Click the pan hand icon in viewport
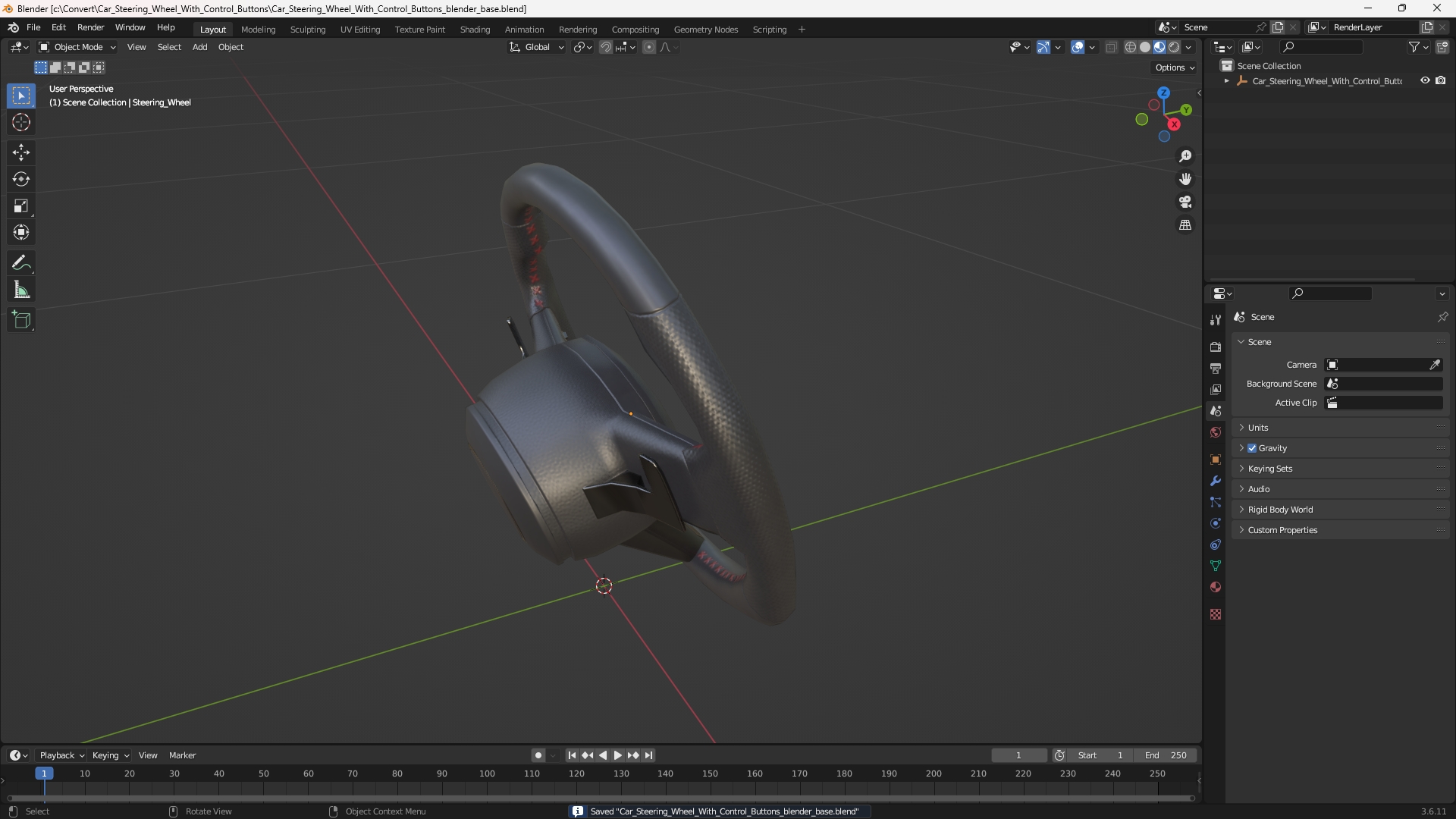This screenshot has width=1456, height=819. pos(1185,179)
